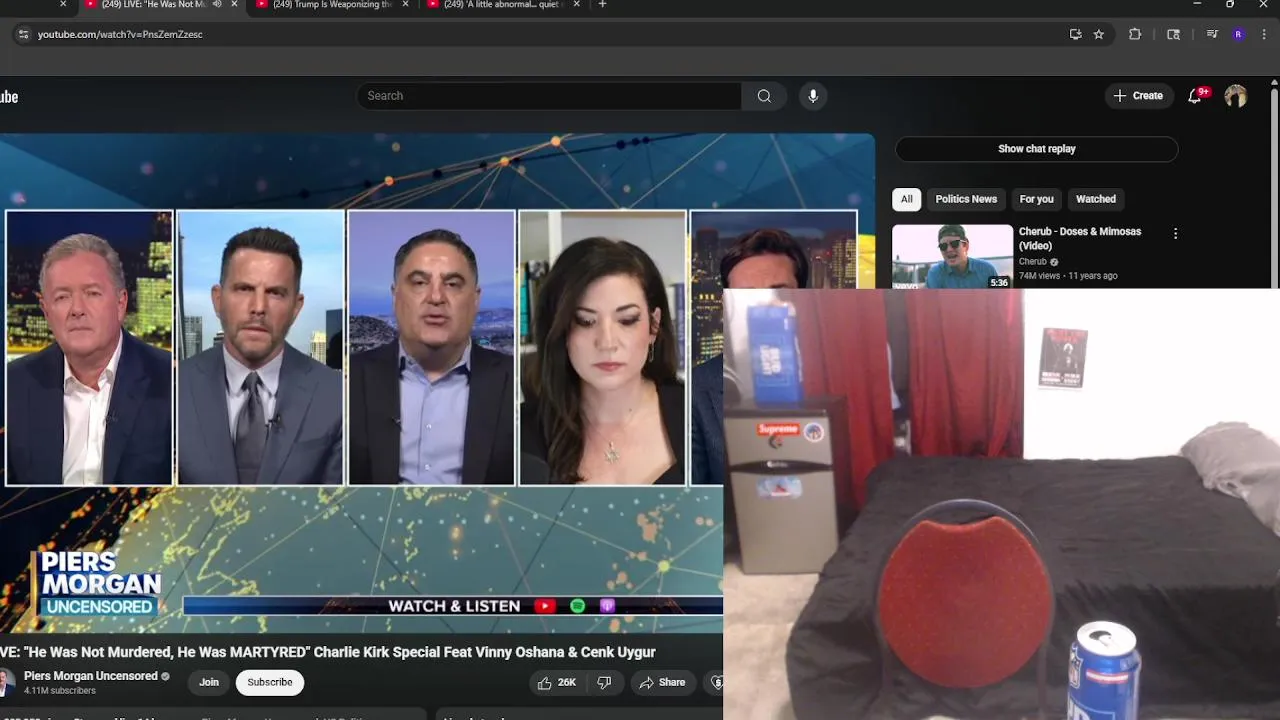The height and width of the screenshot is (720, 1280).
Task: Open Chrome three-dot menu
Action: [1265, 34]
